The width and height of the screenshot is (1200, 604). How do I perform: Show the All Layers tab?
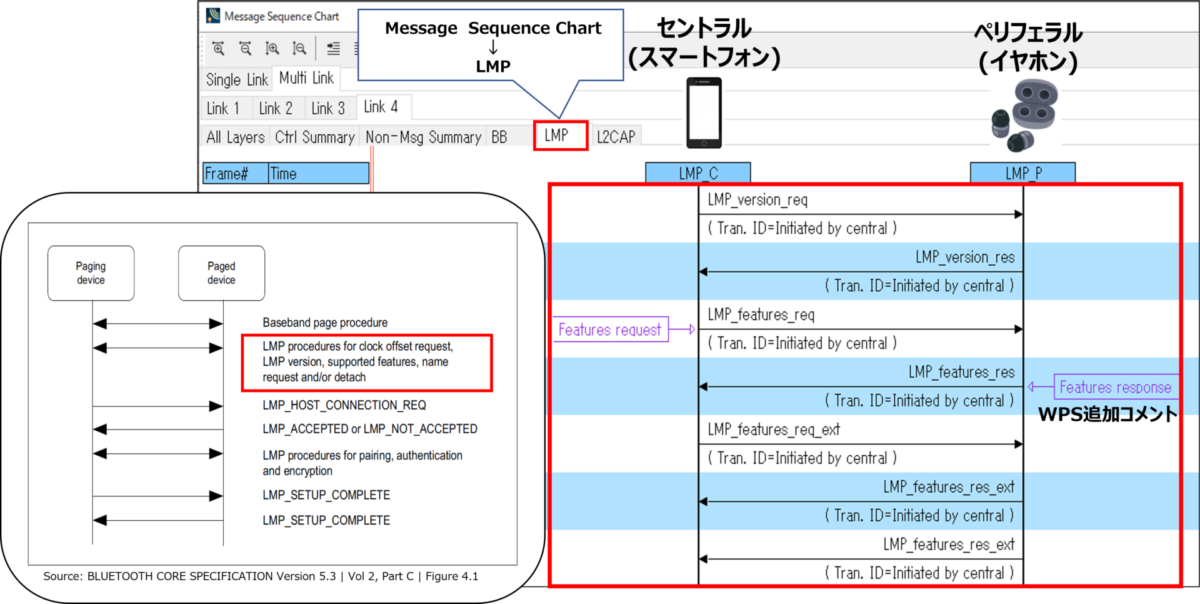tap(235, 137)
